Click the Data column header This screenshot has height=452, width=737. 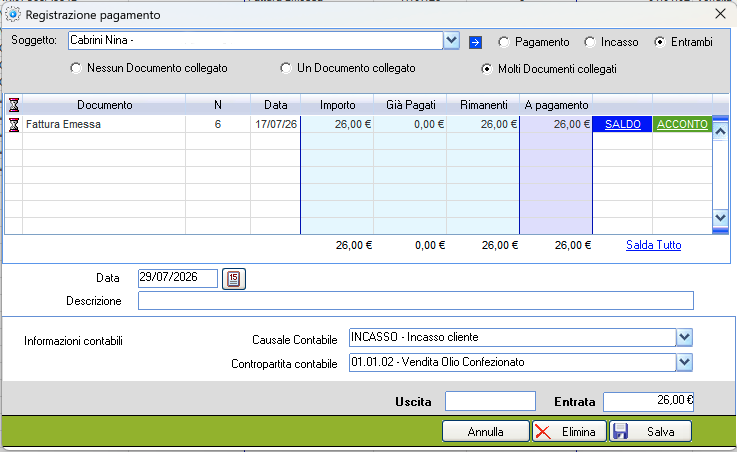(x=275, y=105)
